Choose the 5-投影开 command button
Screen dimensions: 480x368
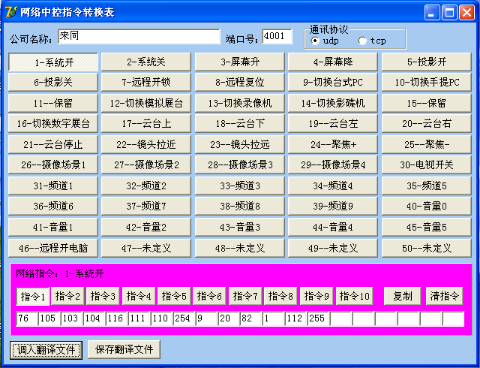(x=427, y=62)
